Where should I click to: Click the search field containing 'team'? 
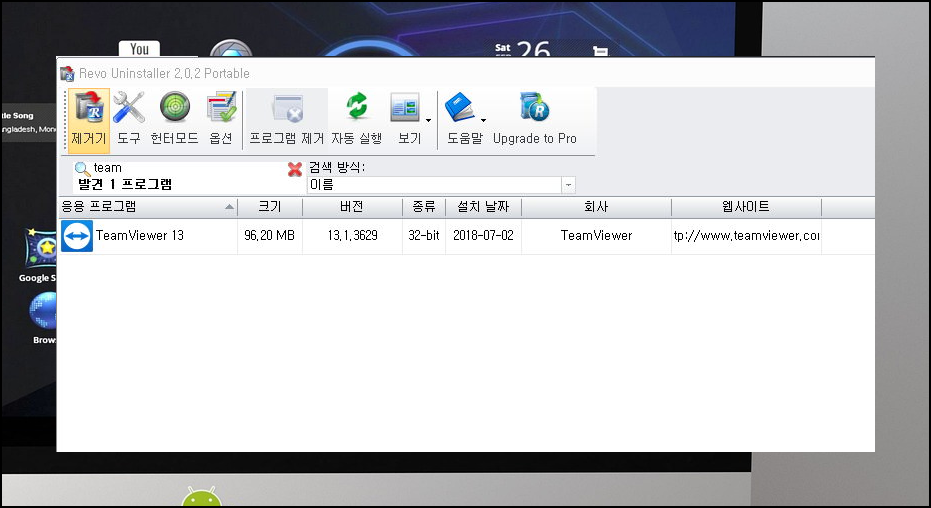(189, 168)
